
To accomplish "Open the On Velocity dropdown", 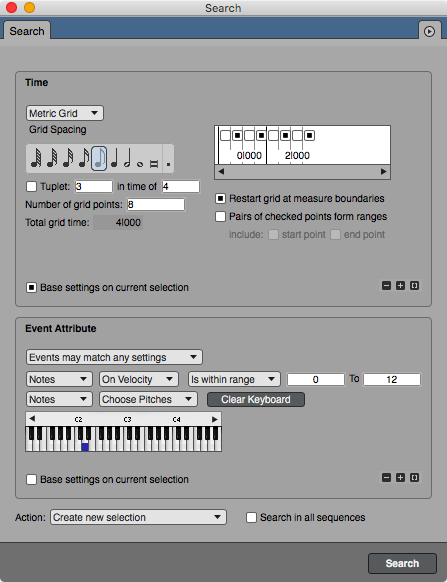I will coord(139,379).
